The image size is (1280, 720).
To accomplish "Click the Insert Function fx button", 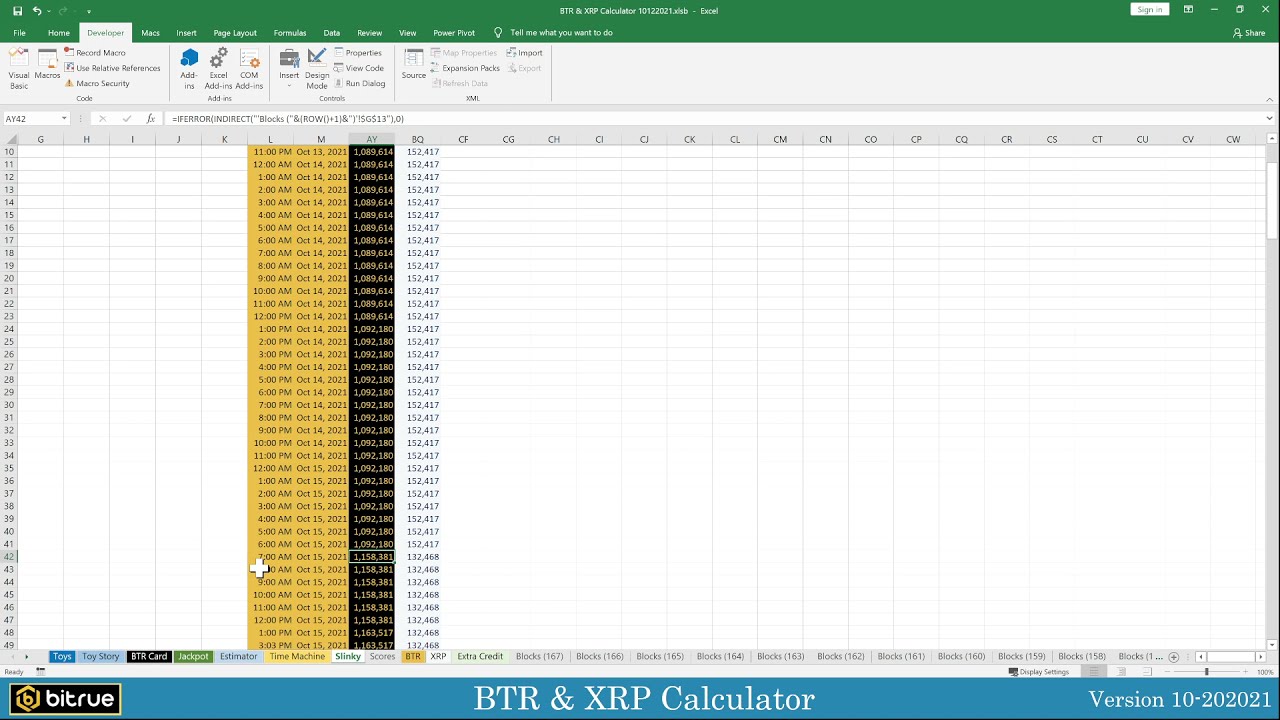I will [150, 119].
